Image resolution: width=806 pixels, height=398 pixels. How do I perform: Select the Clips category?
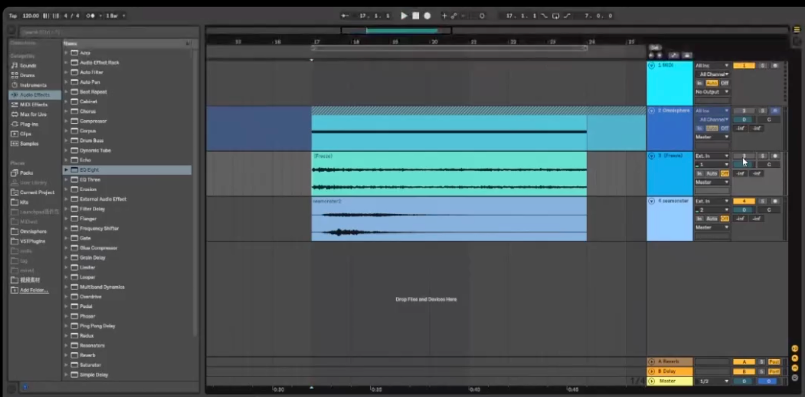(22, 134)
